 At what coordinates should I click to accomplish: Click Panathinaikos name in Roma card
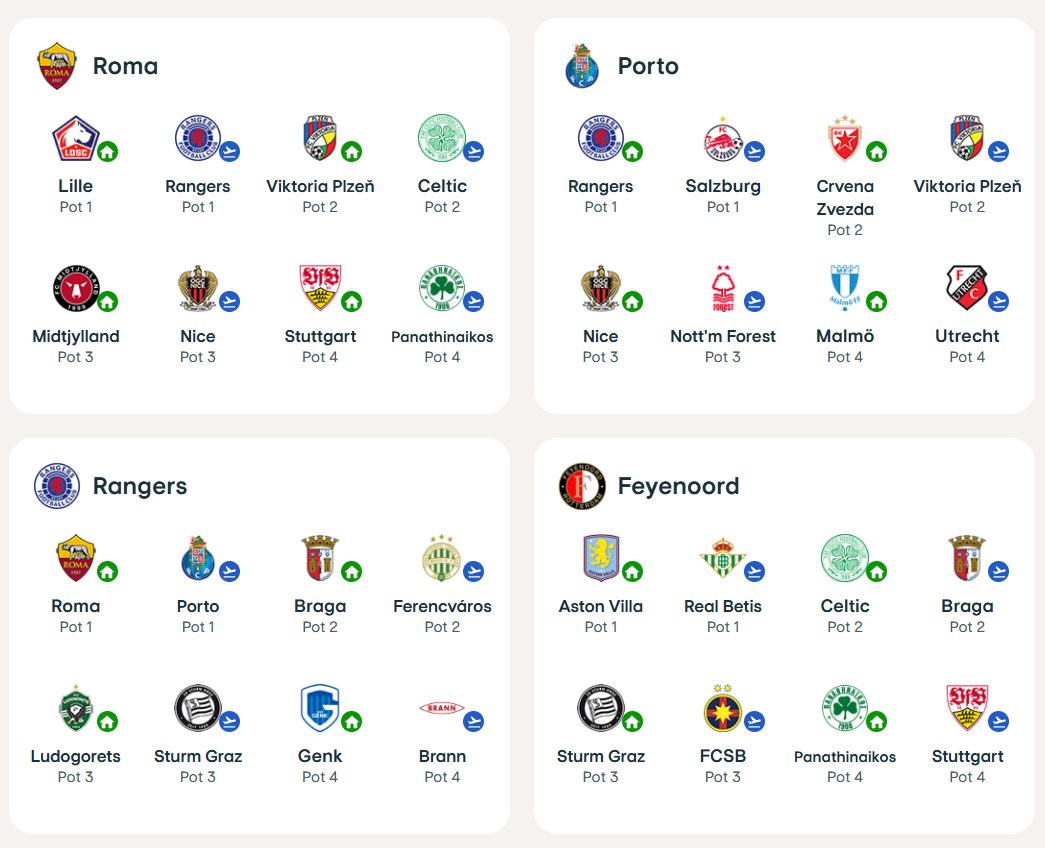tap(443, 337)
